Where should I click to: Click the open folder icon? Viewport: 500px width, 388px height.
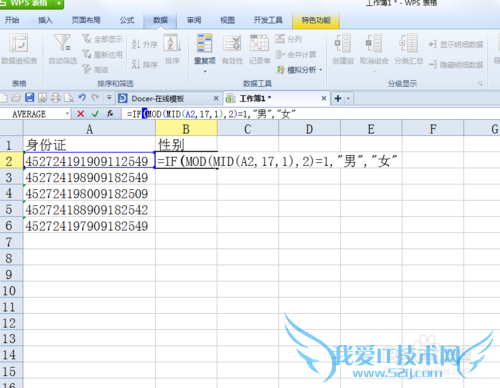[16, 98]
